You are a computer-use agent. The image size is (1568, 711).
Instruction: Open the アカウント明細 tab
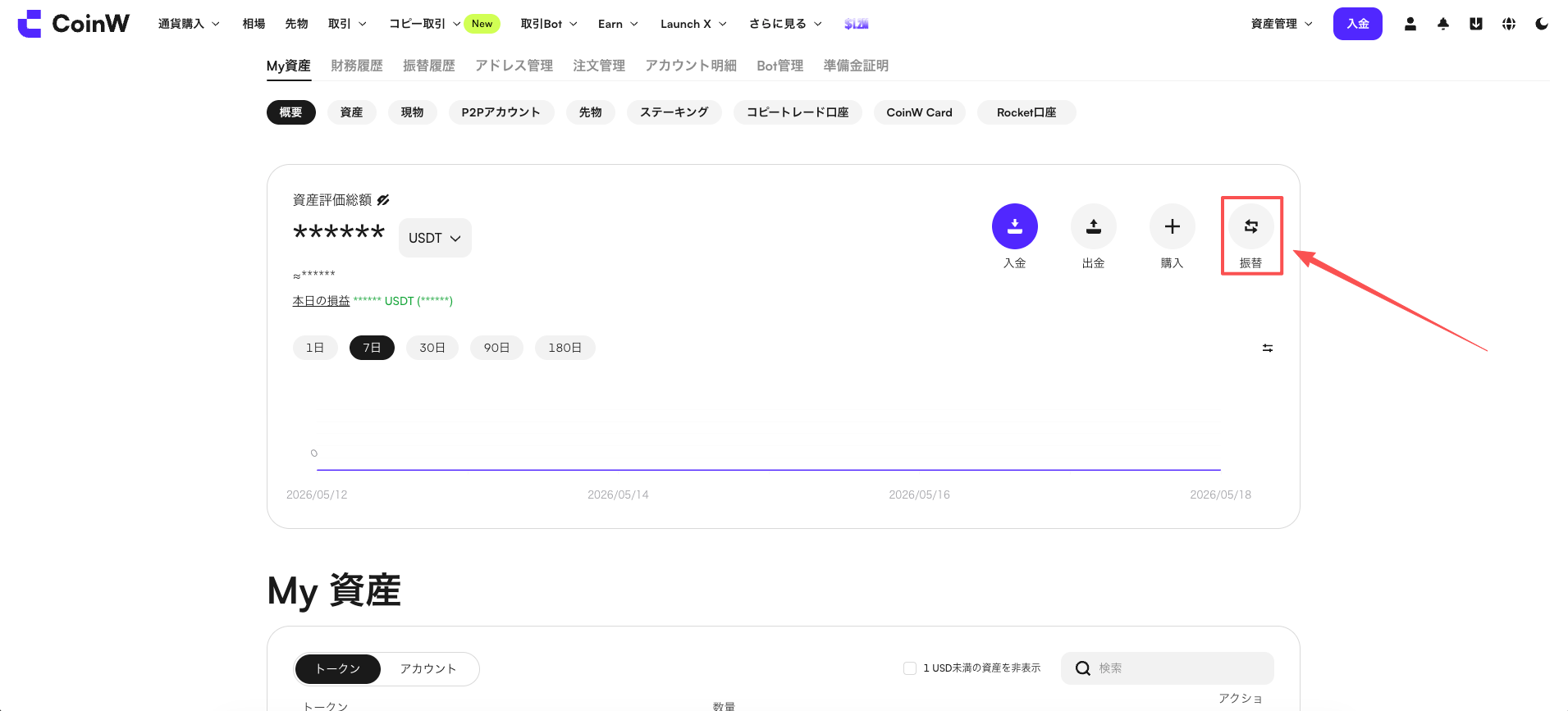tap(691, 66)
